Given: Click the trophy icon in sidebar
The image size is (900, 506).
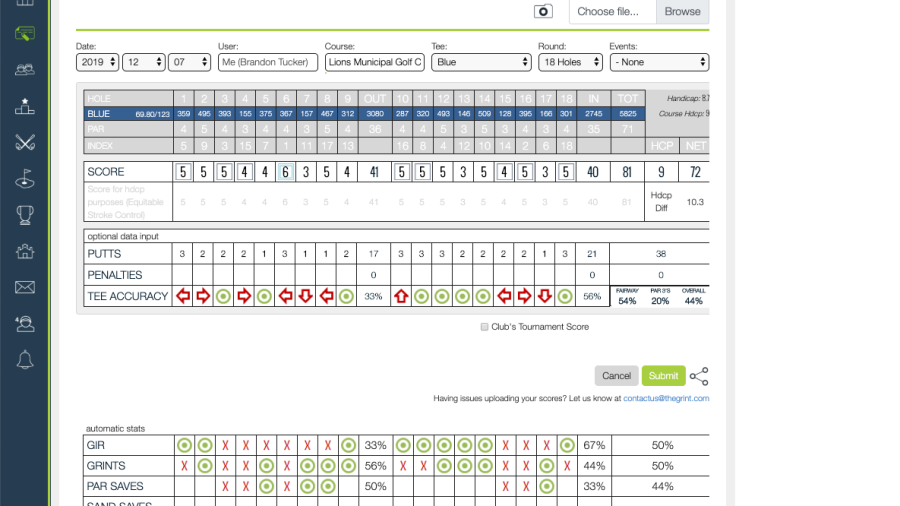Looking at the screenshot, I should 25,215.
